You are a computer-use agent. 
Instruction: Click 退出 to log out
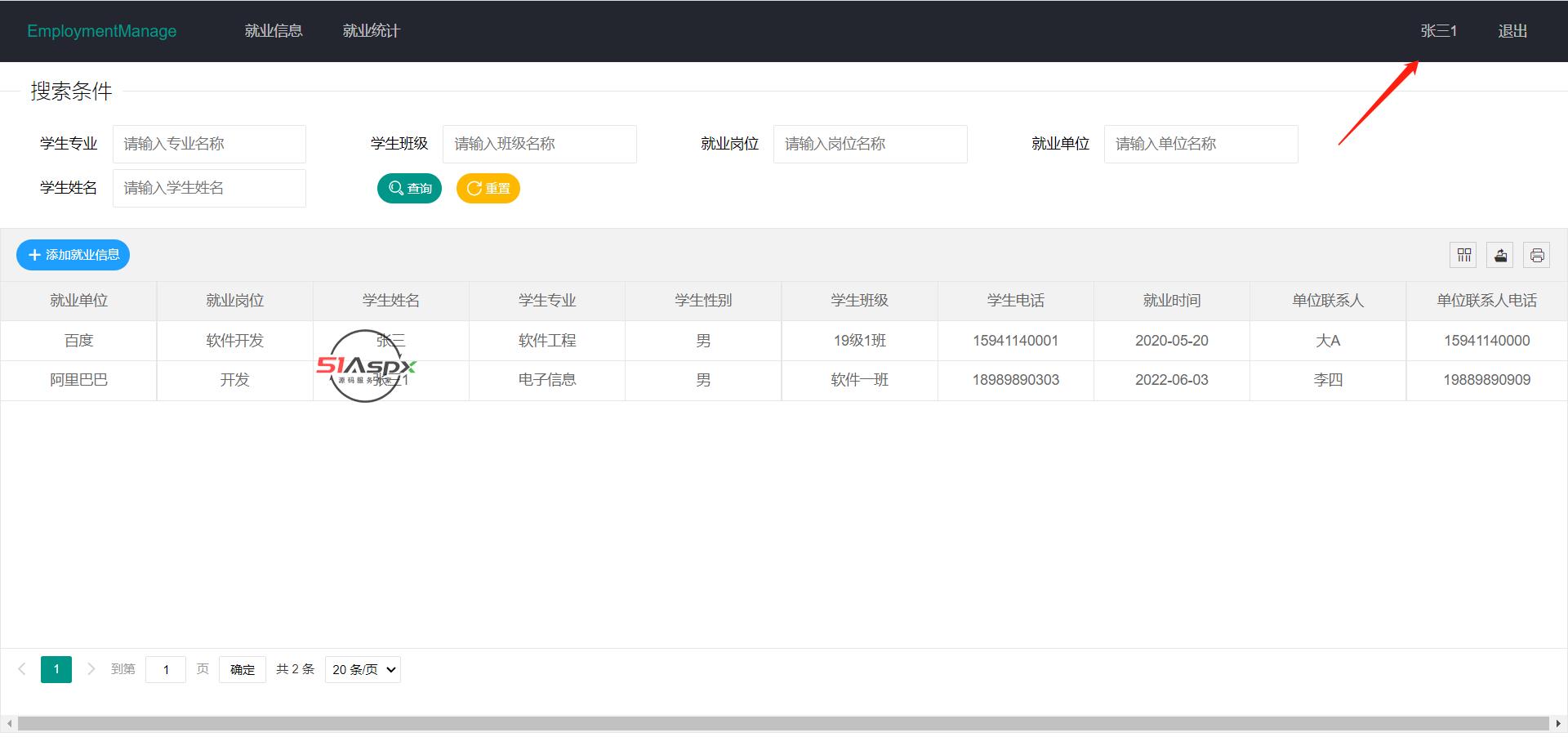[1512, 31]
